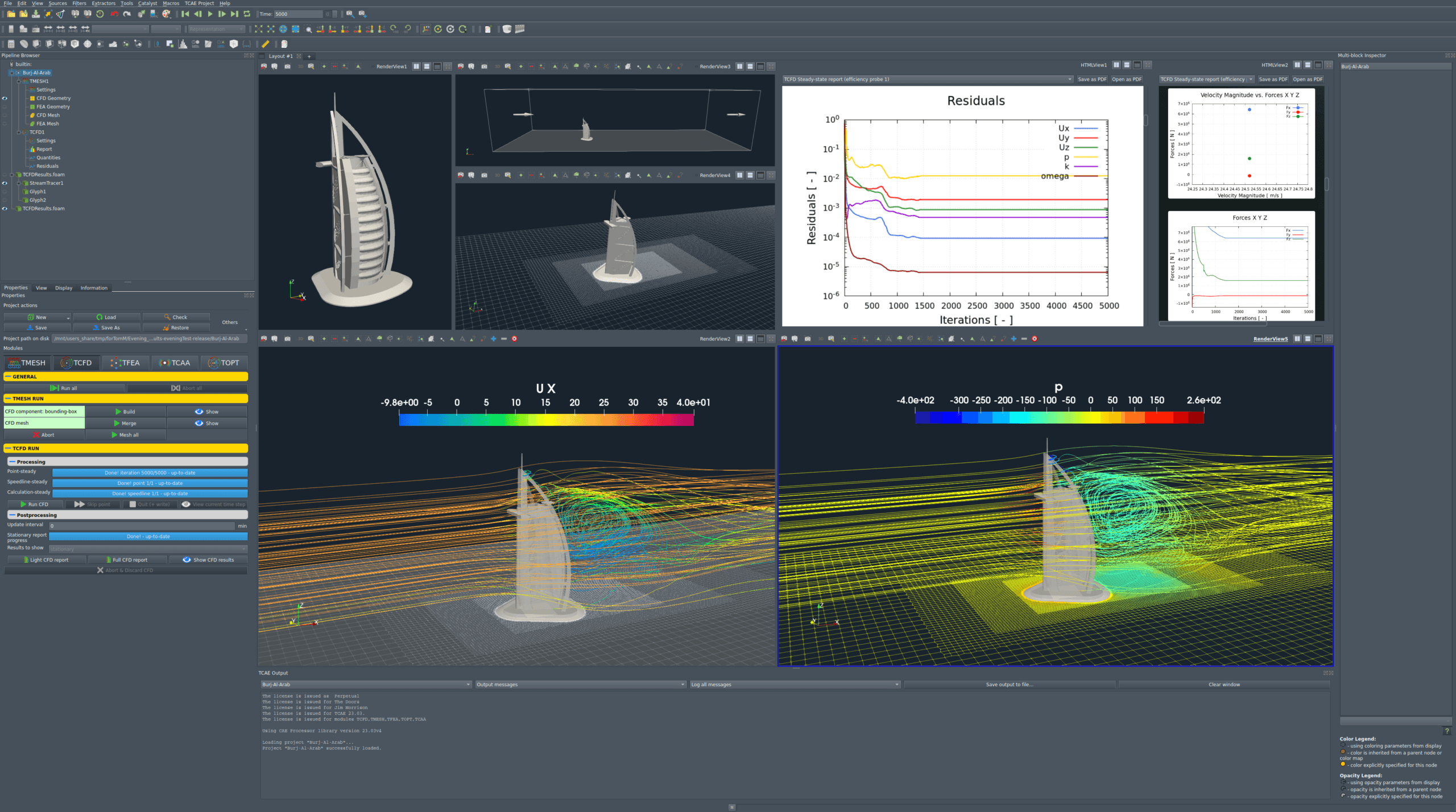The height and width of the screenshot is (812, 1456).
Task: Click the Play animation button
Action: (210, 14)
